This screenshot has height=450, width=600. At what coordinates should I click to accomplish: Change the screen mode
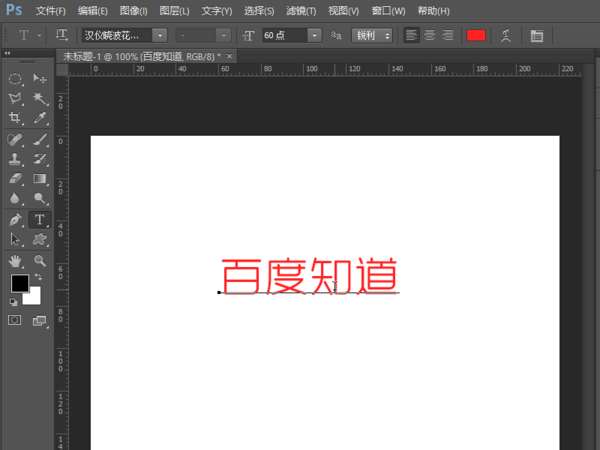tap(39, 321)
